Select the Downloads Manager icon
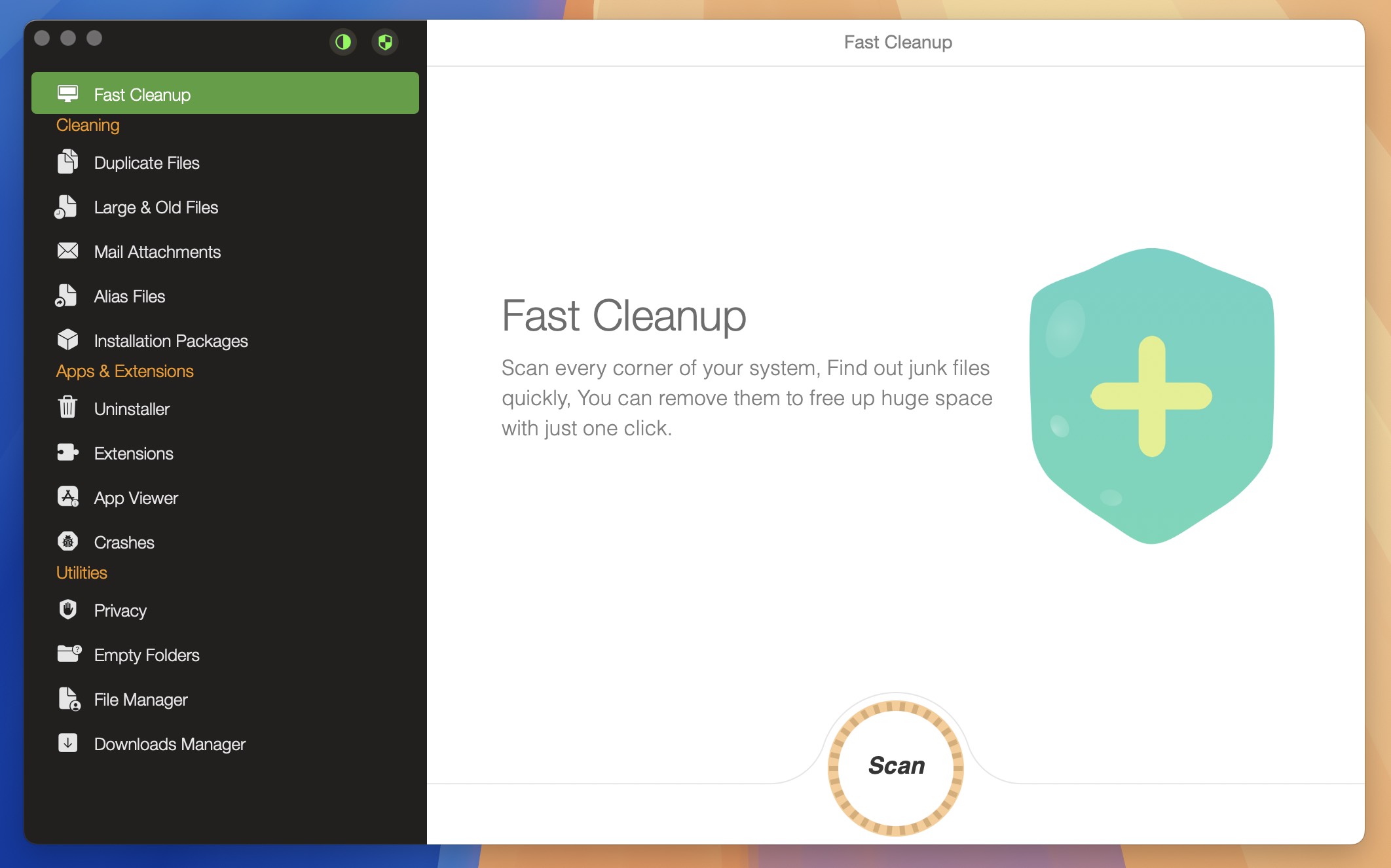The width and height of the screenshot is (1391, 868). pos(67,744)
